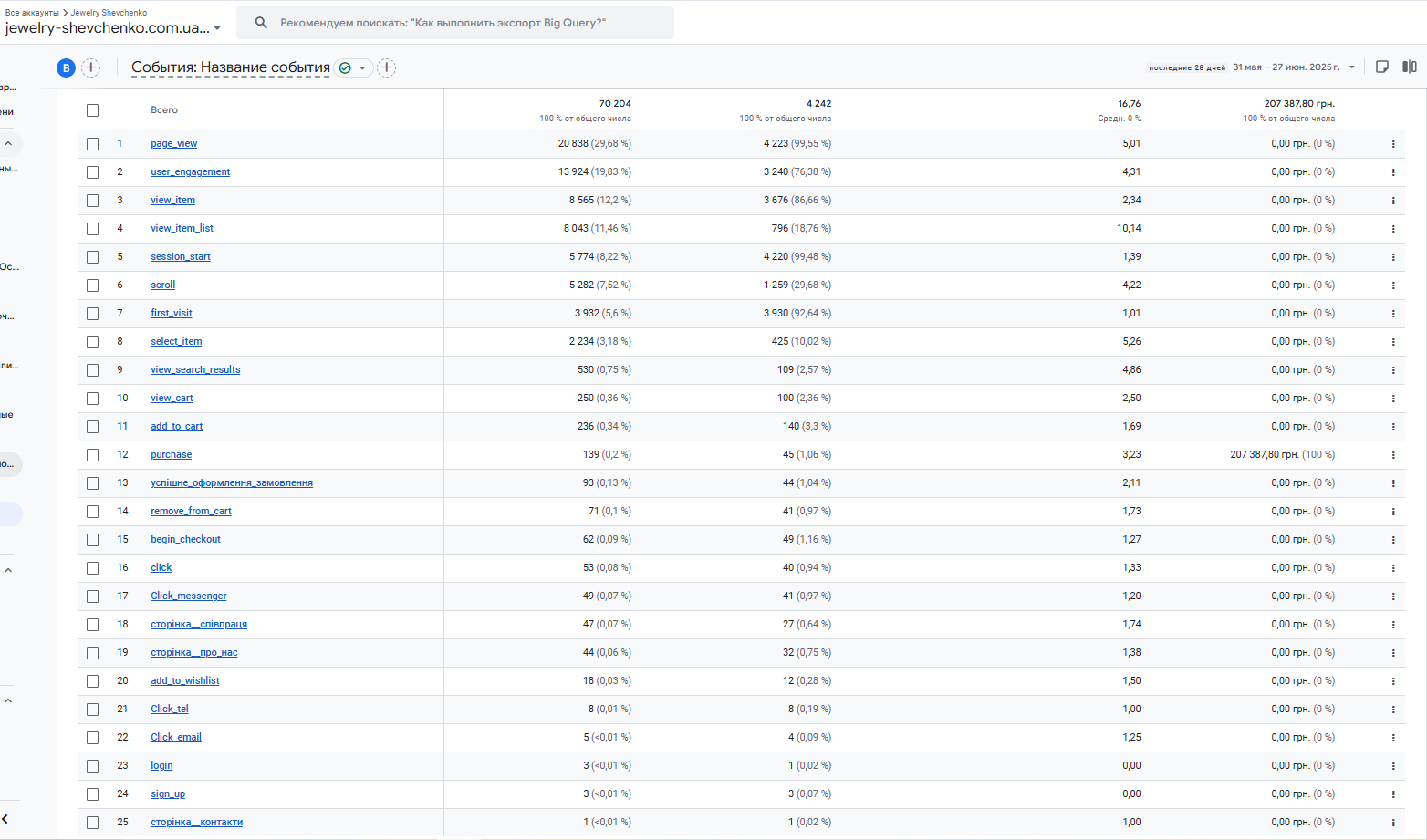The height and width of the screenshot is (840, 1427).
Task: Collapse the first sidebar section chevron
Action: coord(8,144)
